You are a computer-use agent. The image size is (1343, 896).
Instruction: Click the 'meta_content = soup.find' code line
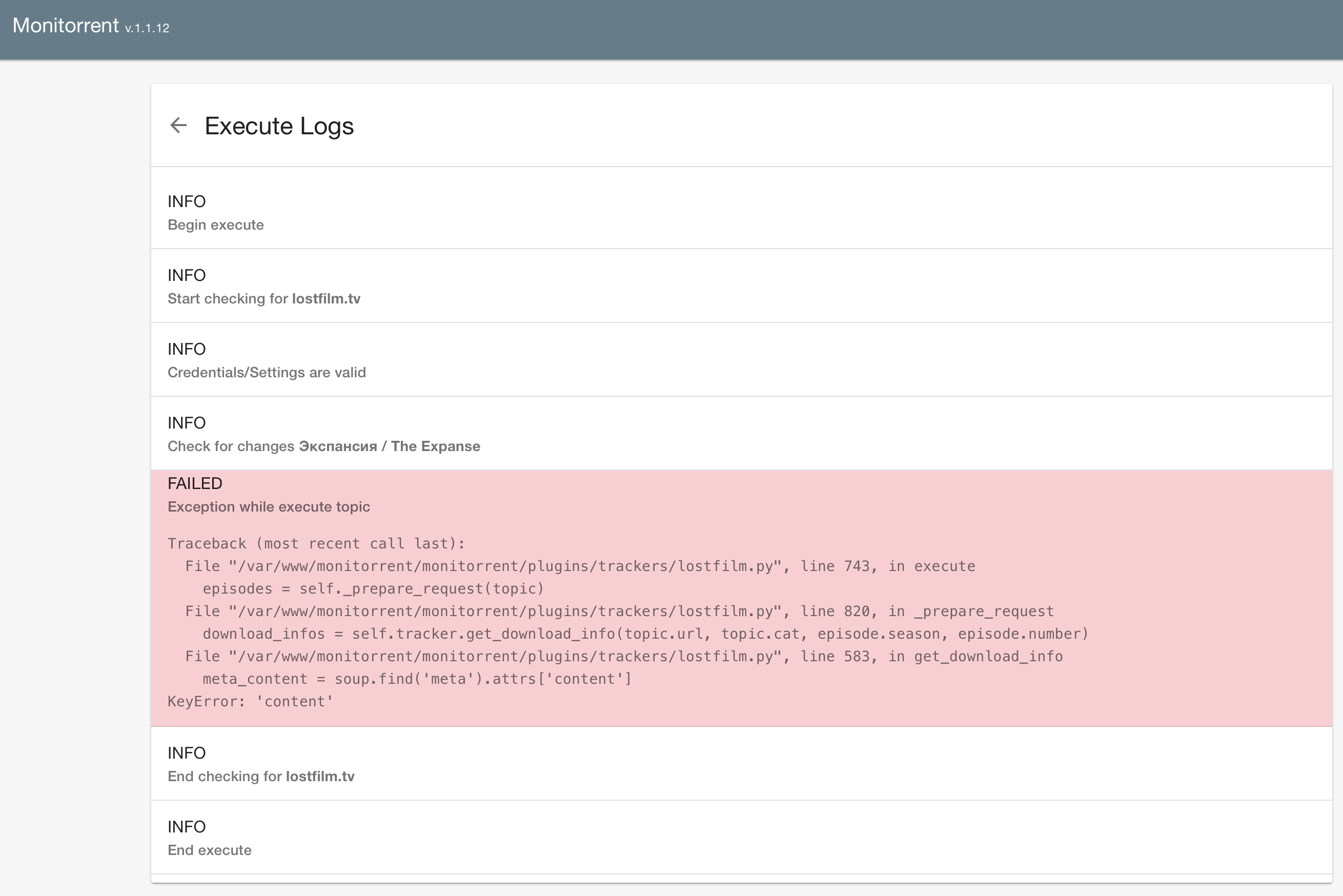point(417,679)
